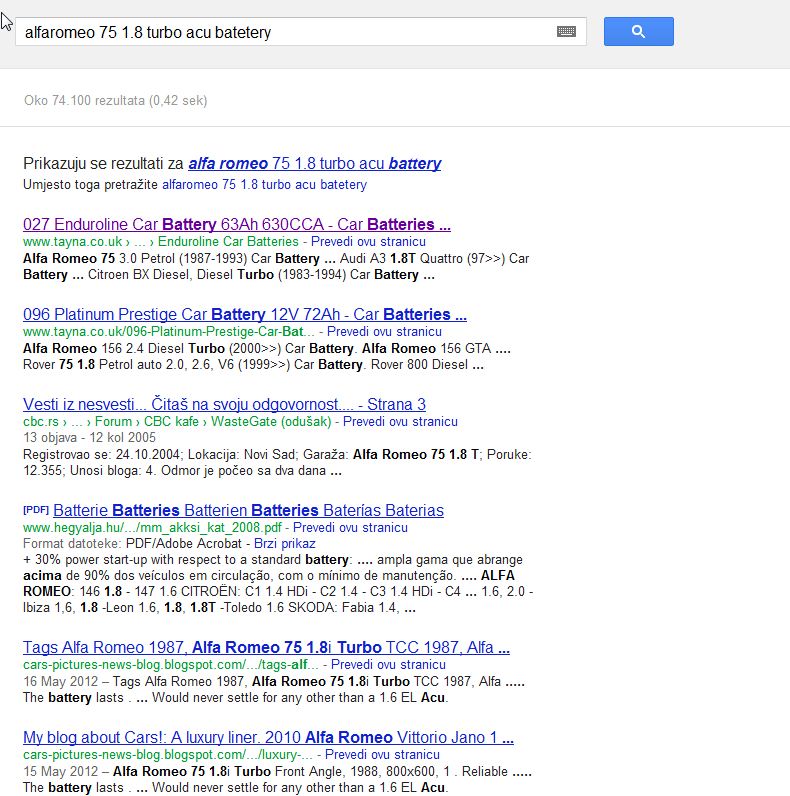Open 'My blog about Cars!: A luxury liner' result

point(268,737)
